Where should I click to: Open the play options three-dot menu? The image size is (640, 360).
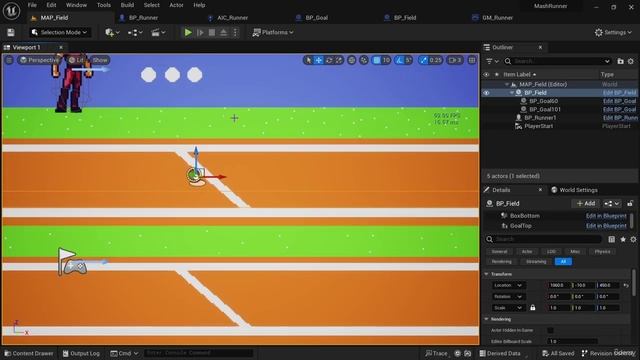pos(235,32)
